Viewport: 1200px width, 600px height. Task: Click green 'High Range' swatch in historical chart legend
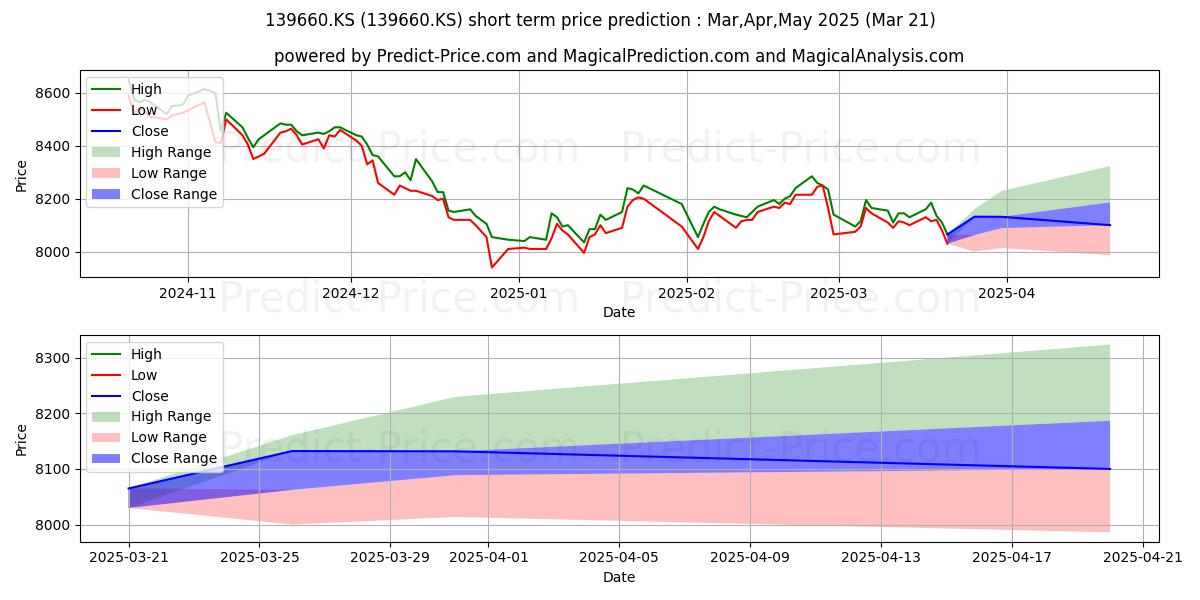pos(108,152)
